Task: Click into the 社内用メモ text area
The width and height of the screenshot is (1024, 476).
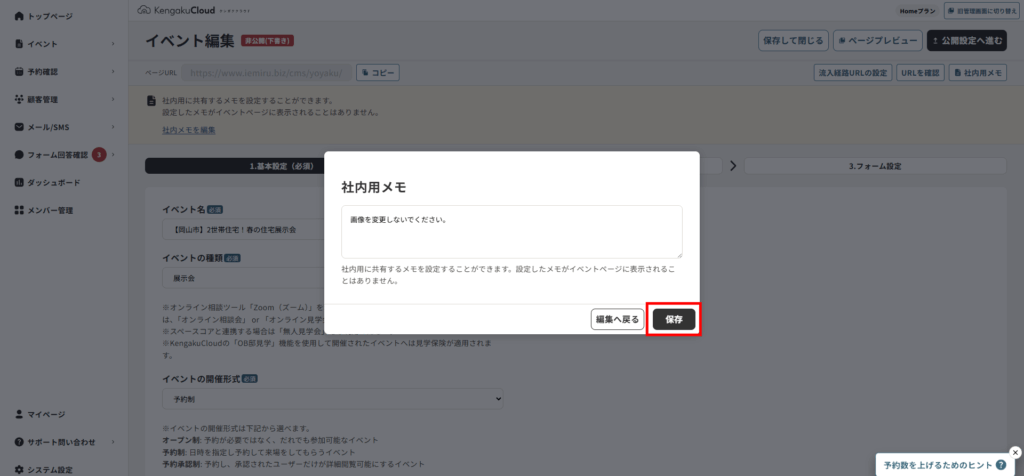Action: (x=511, y=232)
